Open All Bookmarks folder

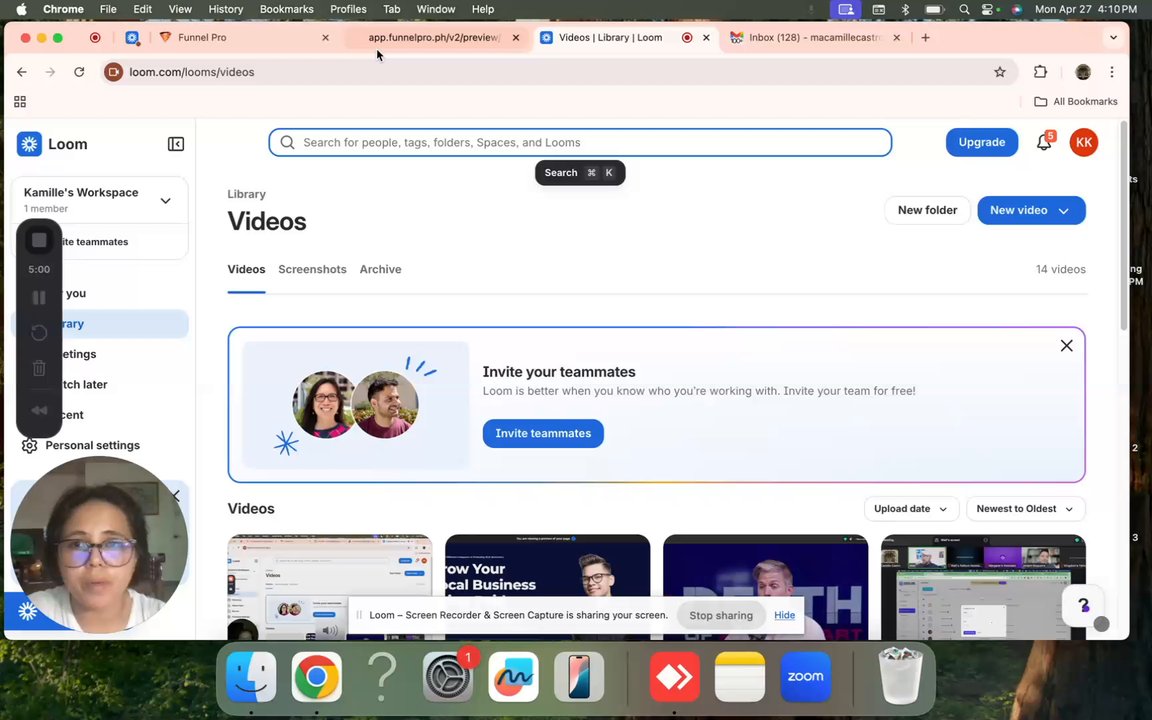click(1076, 101)
